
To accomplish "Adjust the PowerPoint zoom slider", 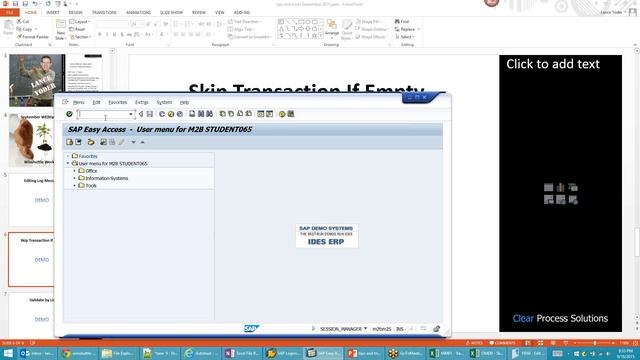I will point(595,343).
